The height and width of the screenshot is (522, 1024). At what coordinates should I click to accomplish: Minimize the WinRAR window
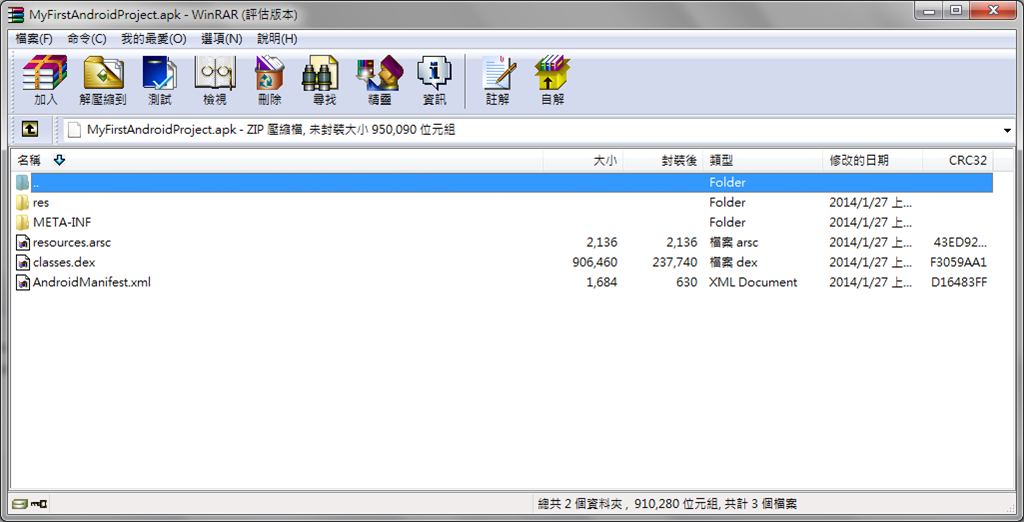click(x=929, y=10)
